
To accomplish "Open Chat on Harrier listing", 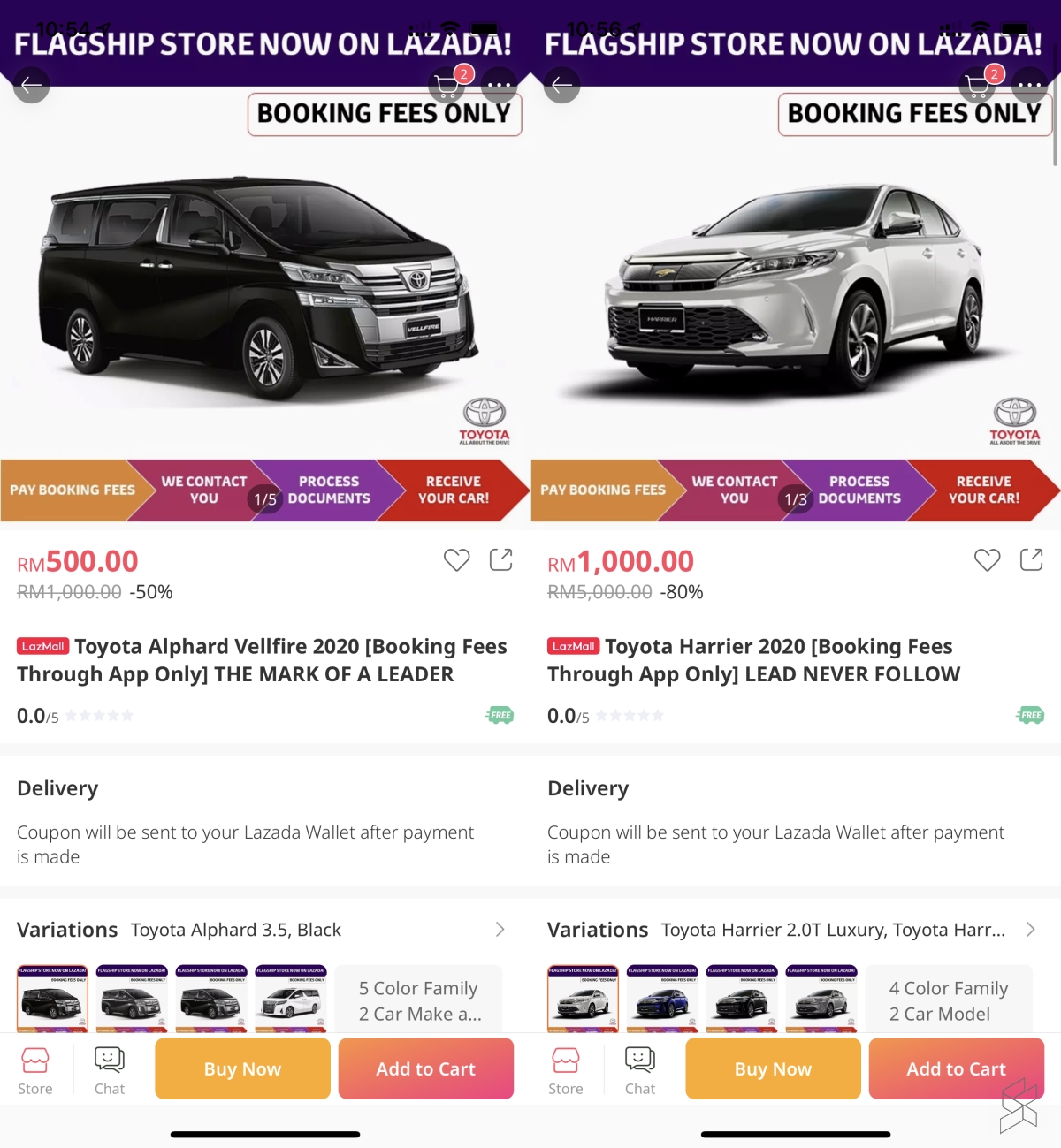I will (640, 1070).
